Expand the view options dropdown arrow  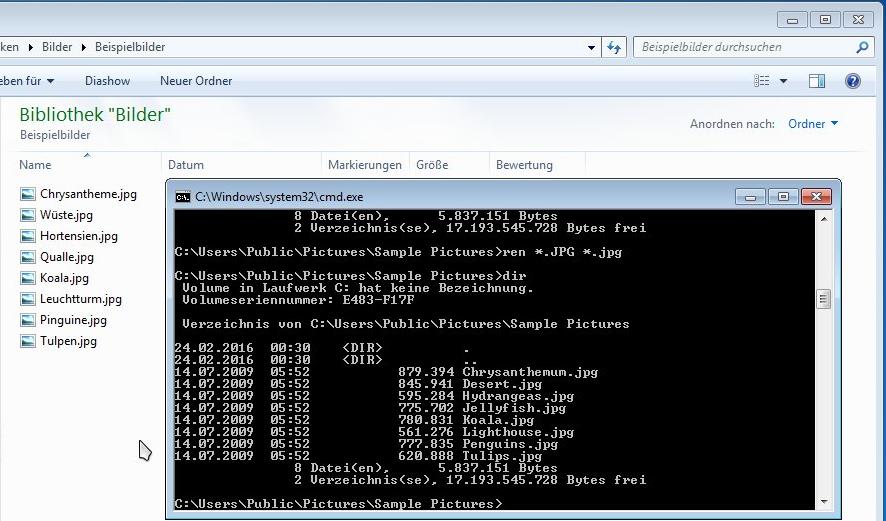pyautogui.click(x=783, y=81)
